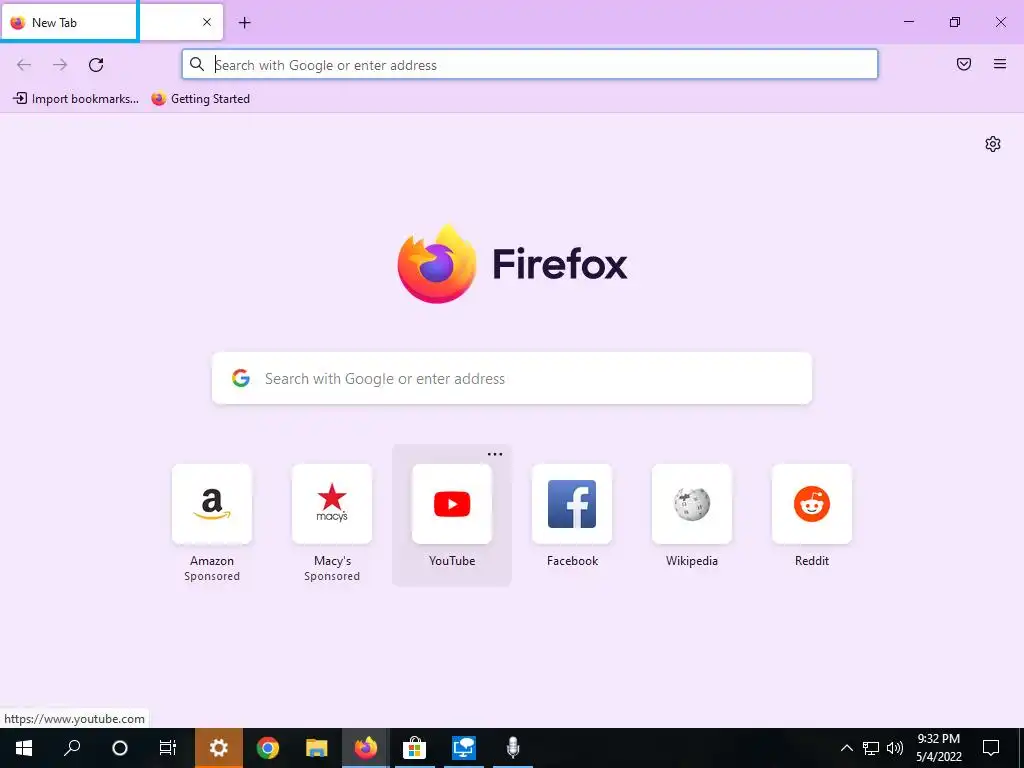Image resolution: width=1024 pixels, height=768 pixels.
Task: Reload the current page
Action: (96, 65)
